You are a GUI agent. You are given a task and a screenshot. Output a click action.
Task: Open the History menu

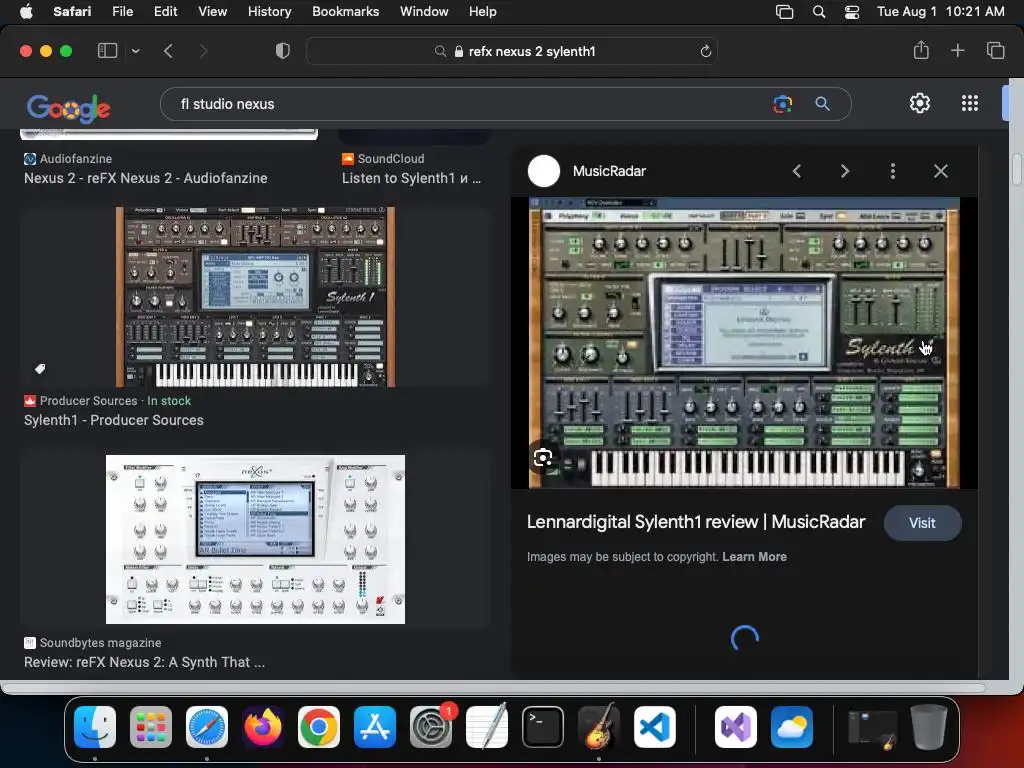[269, 11]
